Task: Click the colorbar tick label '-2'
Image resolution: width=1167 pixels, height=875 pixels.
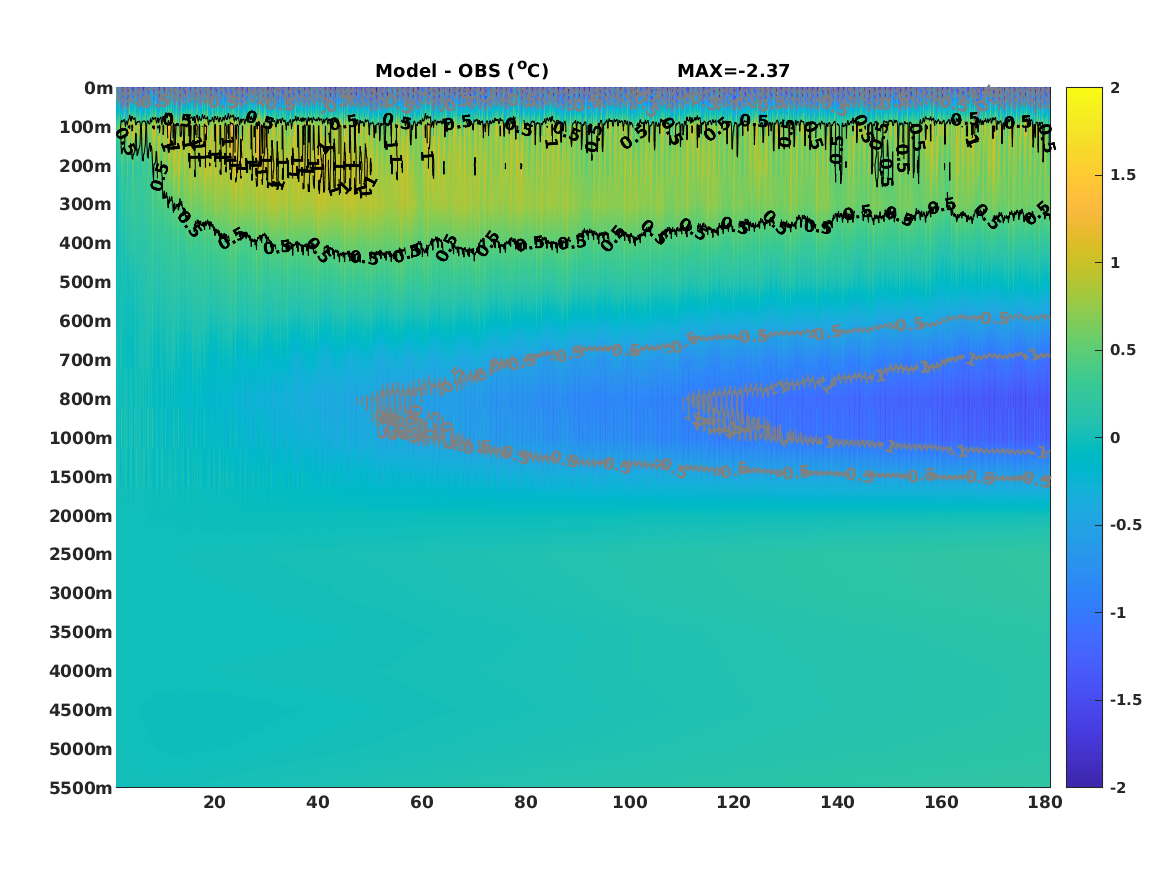Action: click(x=1118, y=787)
